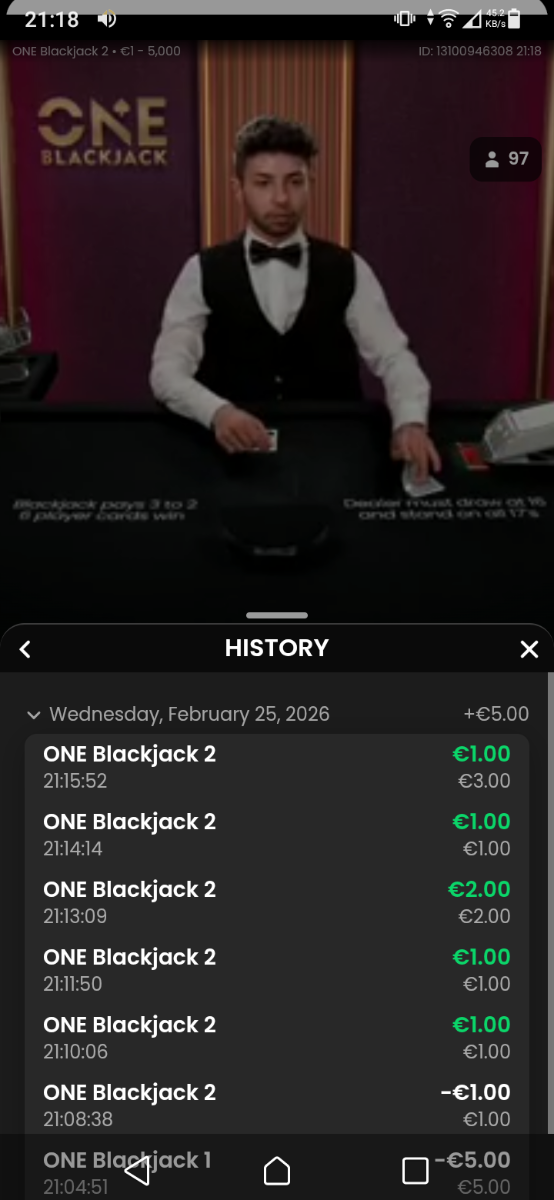Open the 21:13:09 game round entry
The image size is (554, 1200).
click(x=277, y=902)
